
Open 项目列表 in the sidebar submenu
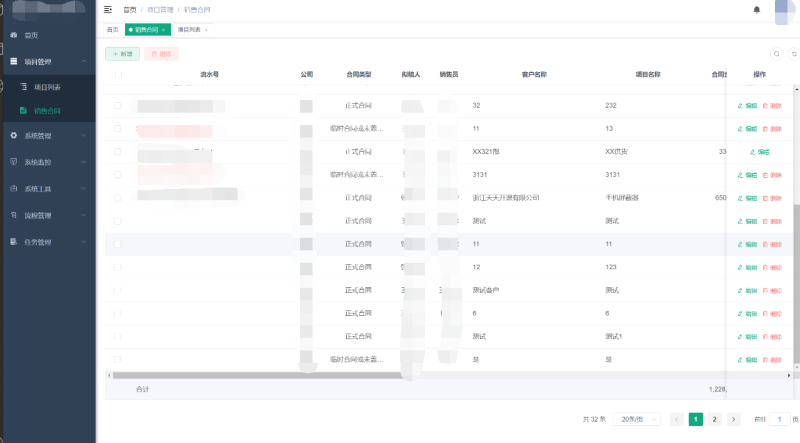(x=47, y=87)
